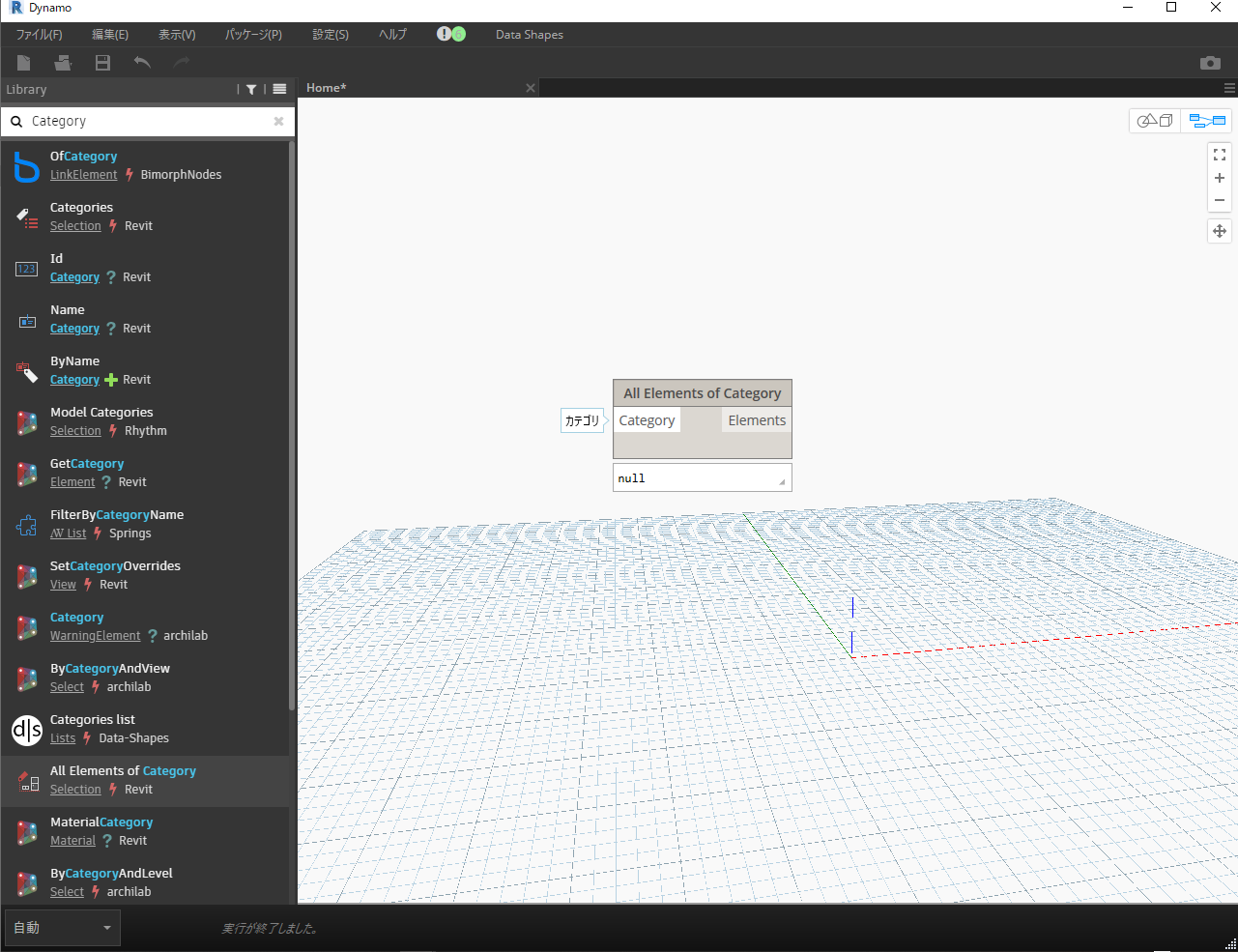
Task: Click the Library filter funnel icon
Action: (x=251, y=89)
